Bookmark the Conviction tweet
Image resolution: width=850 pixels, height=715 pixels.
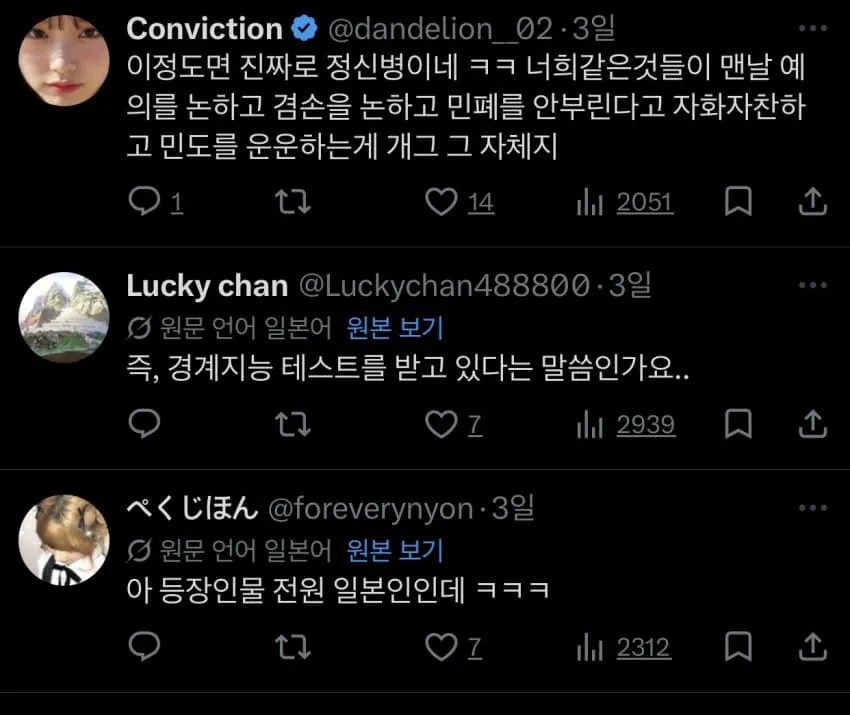point(738,203)
